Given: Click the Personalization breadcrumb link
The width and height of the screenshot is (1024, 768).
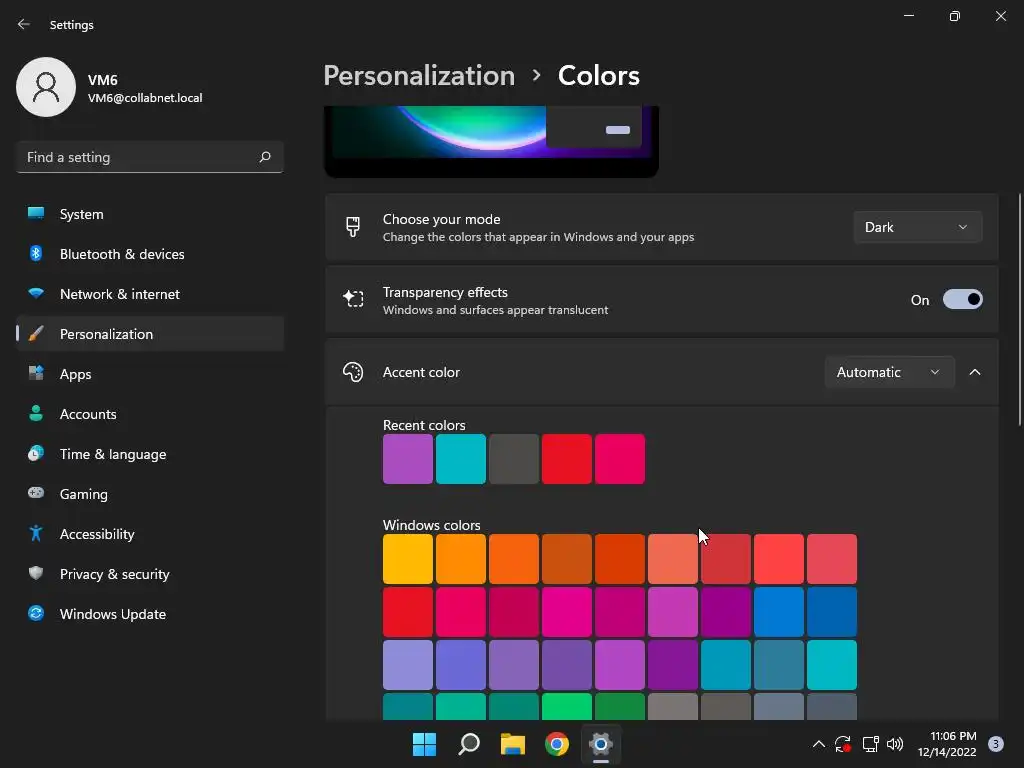Looking at the screenshot, I should (x=419, y=76).
